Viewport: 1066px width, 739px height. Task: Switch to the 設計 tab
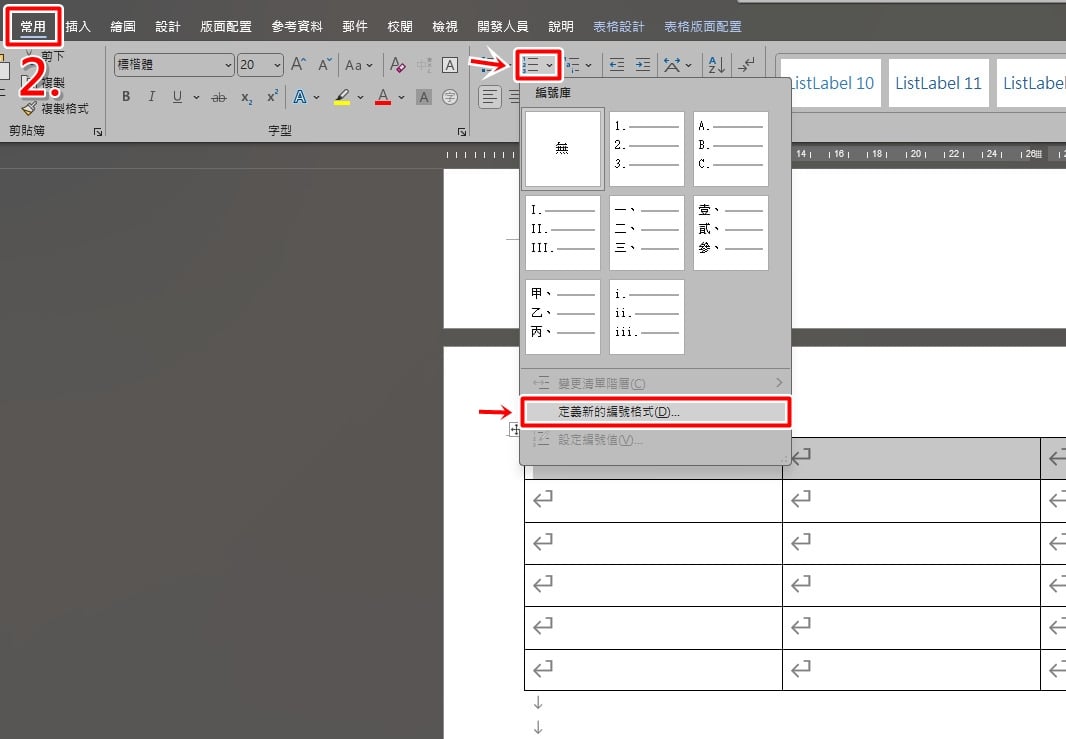(168, 27)
